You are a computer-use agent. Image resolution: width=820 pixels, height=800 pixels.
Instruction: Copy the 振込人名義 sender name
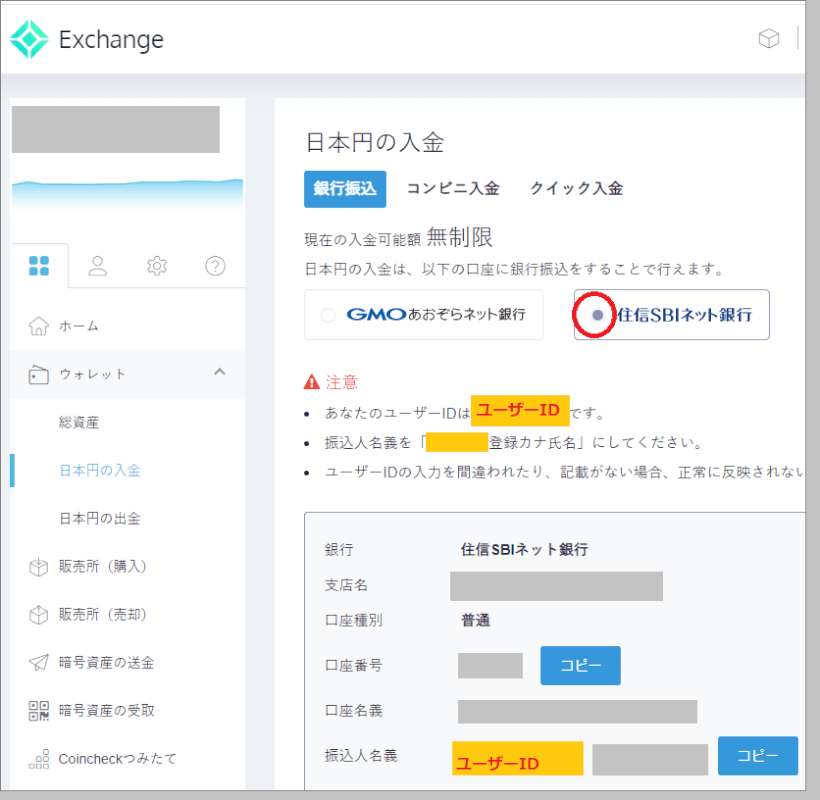pos(758,756)
